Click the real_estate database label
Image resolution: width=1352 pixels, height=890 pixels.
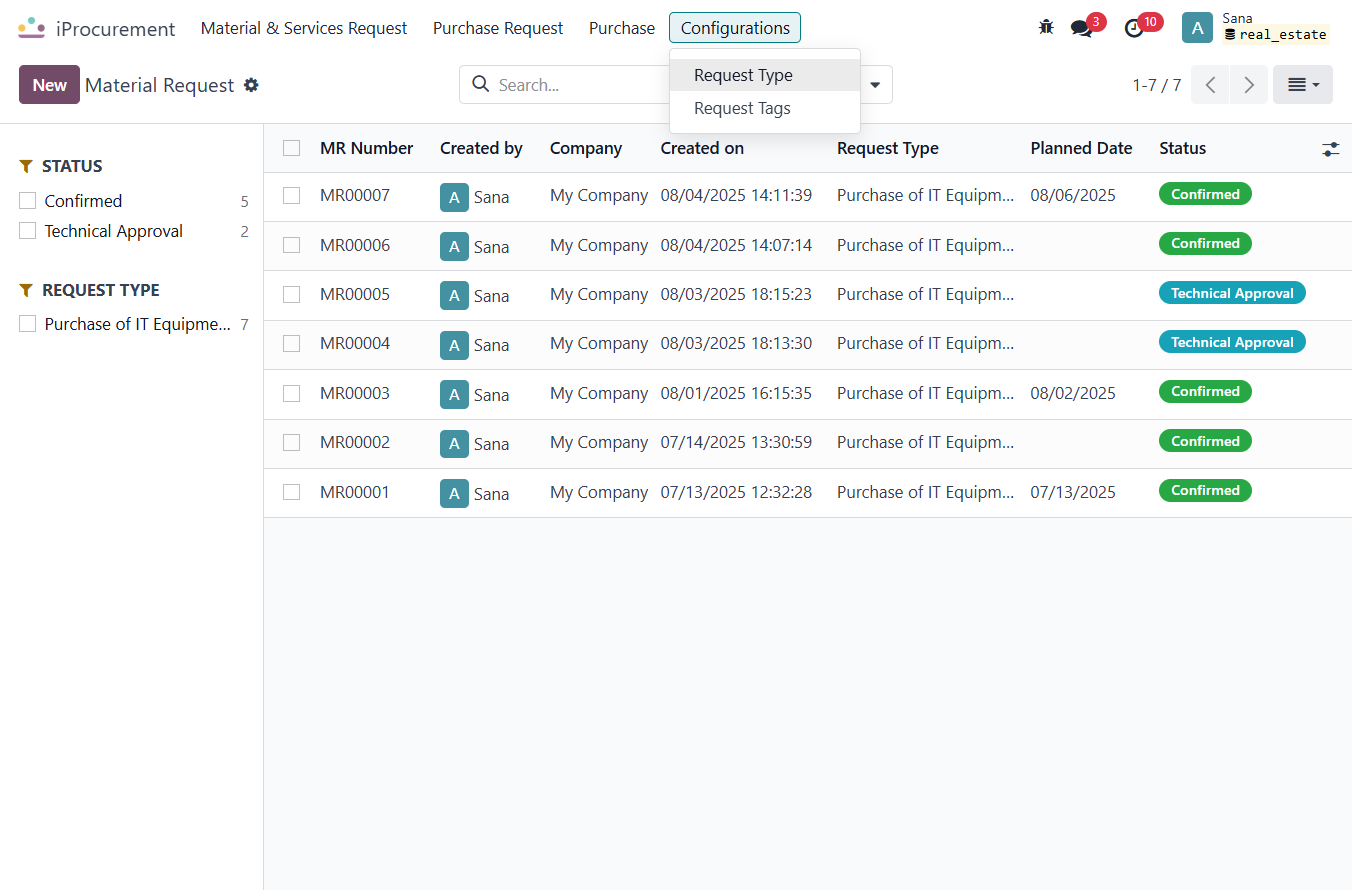(x=1277, y=35)
